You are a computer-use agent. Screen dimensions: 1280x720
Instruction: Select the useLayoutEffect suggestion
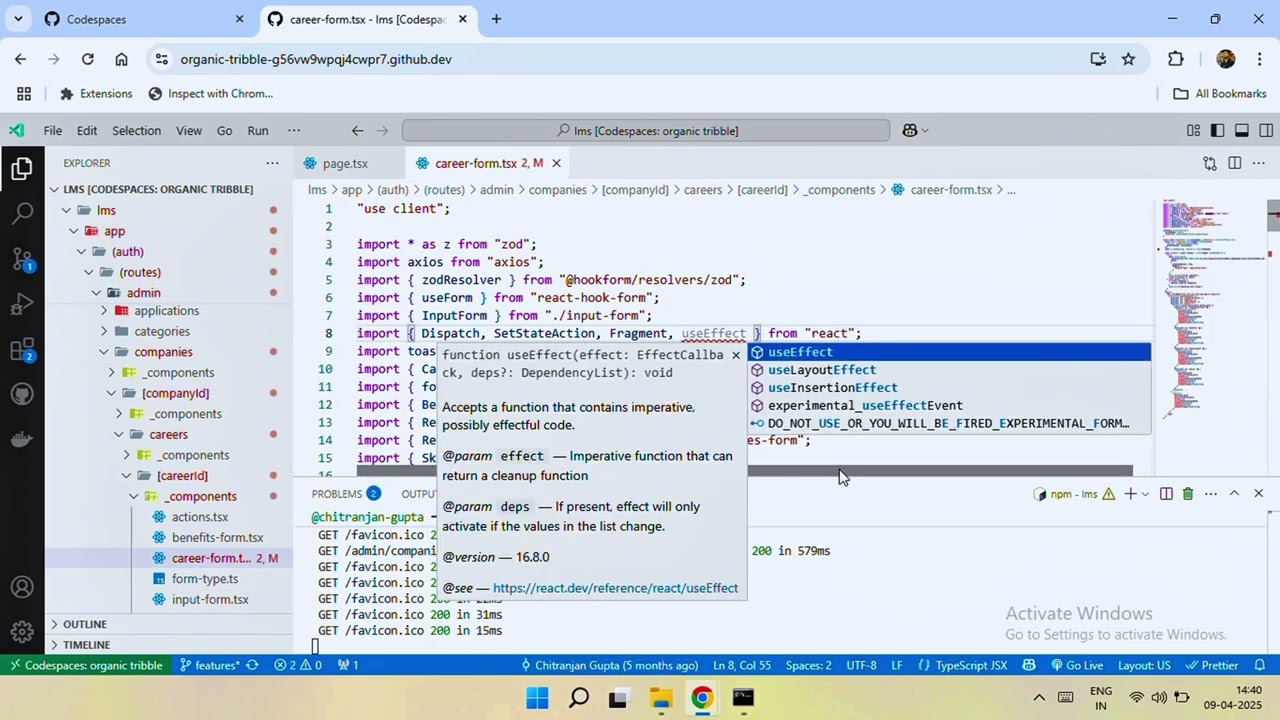coord(950,370)
